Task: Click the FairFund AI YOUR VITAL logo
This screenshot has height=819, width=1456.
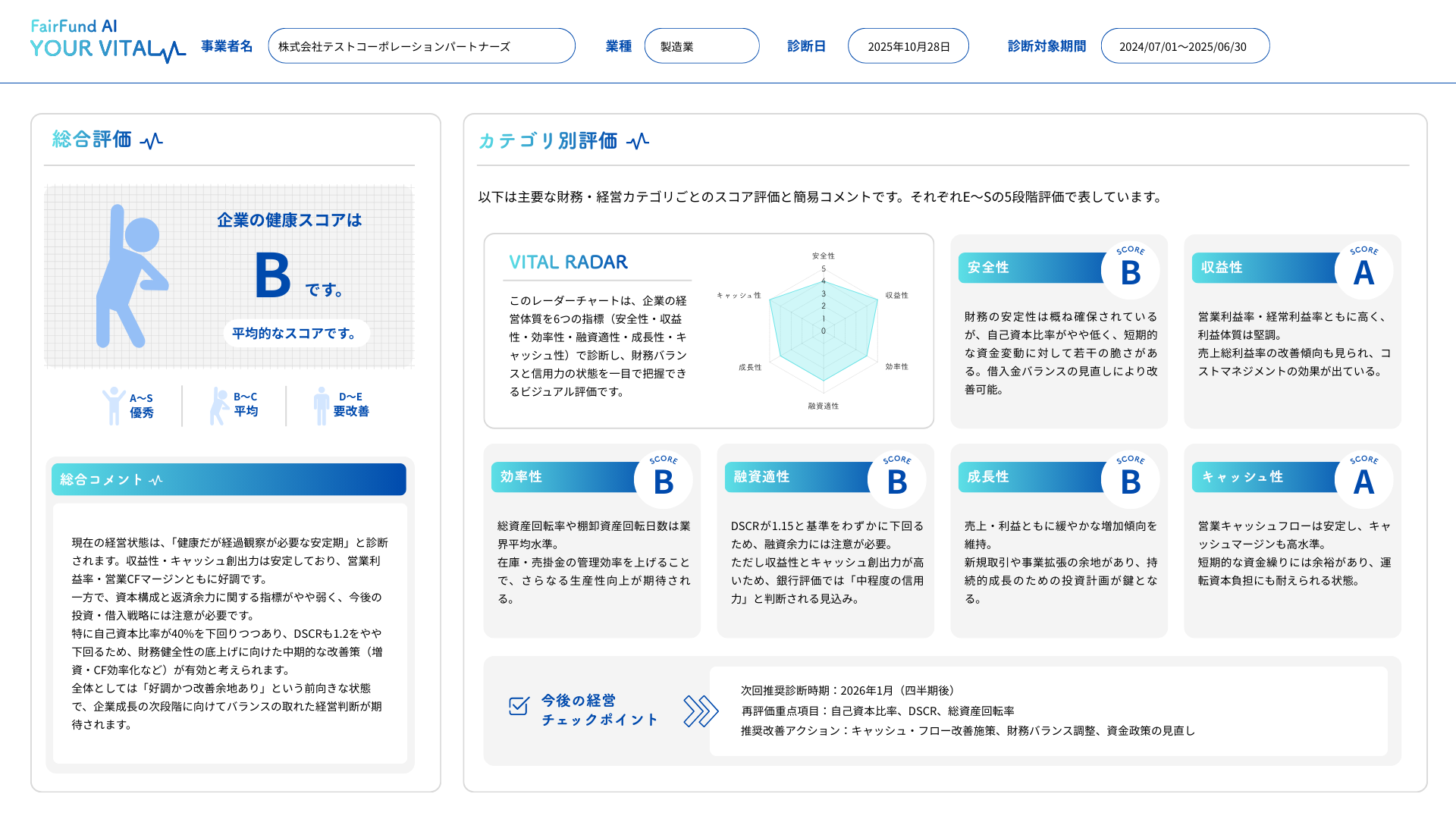Action: point(106,38)
